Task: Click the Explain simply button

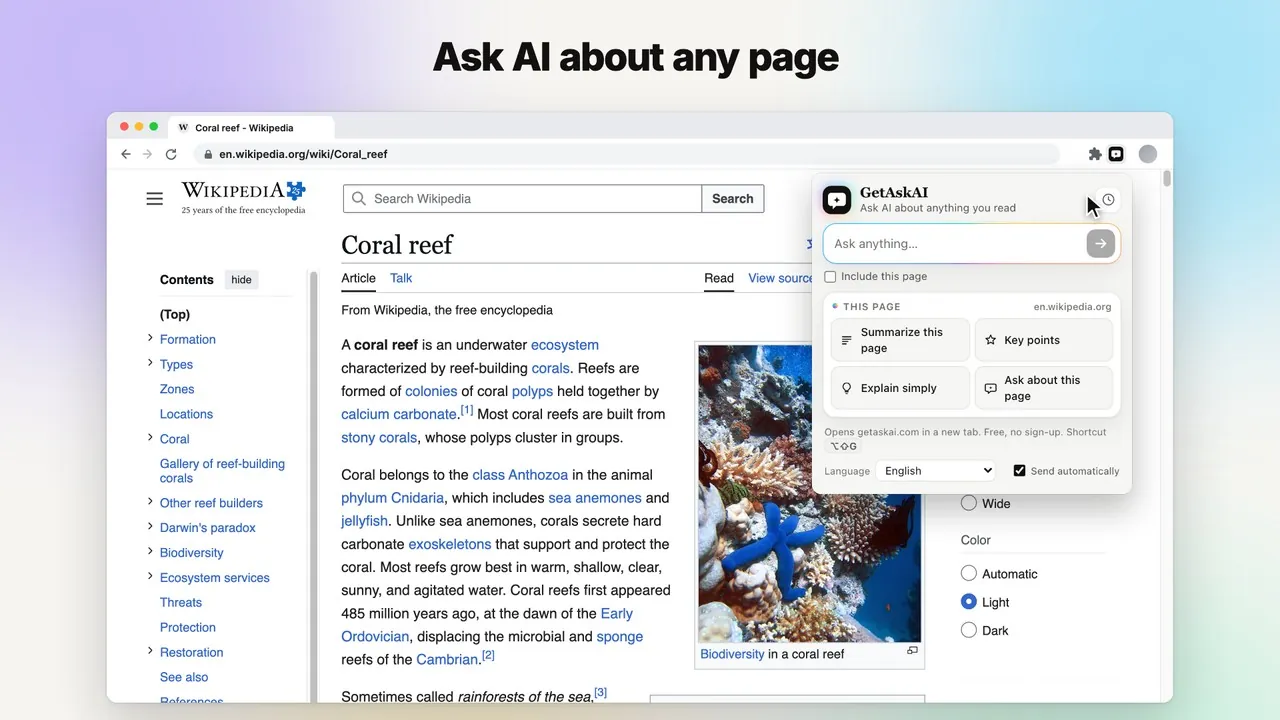Action: 900,388
